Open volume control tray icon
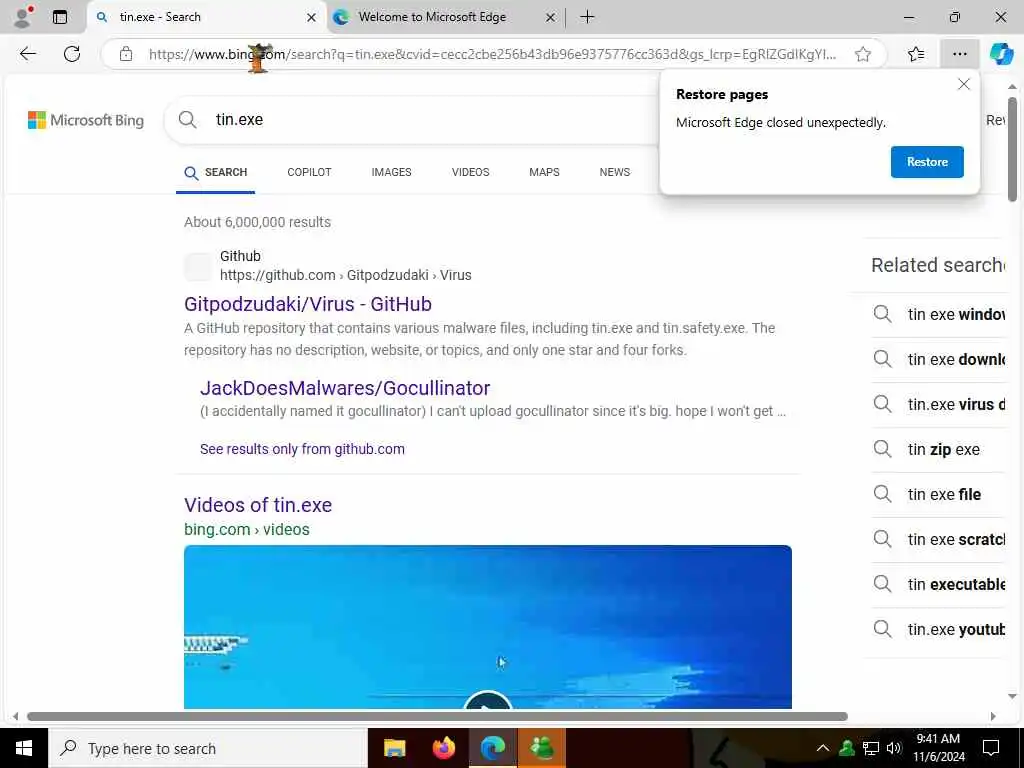 pos(894,748)
